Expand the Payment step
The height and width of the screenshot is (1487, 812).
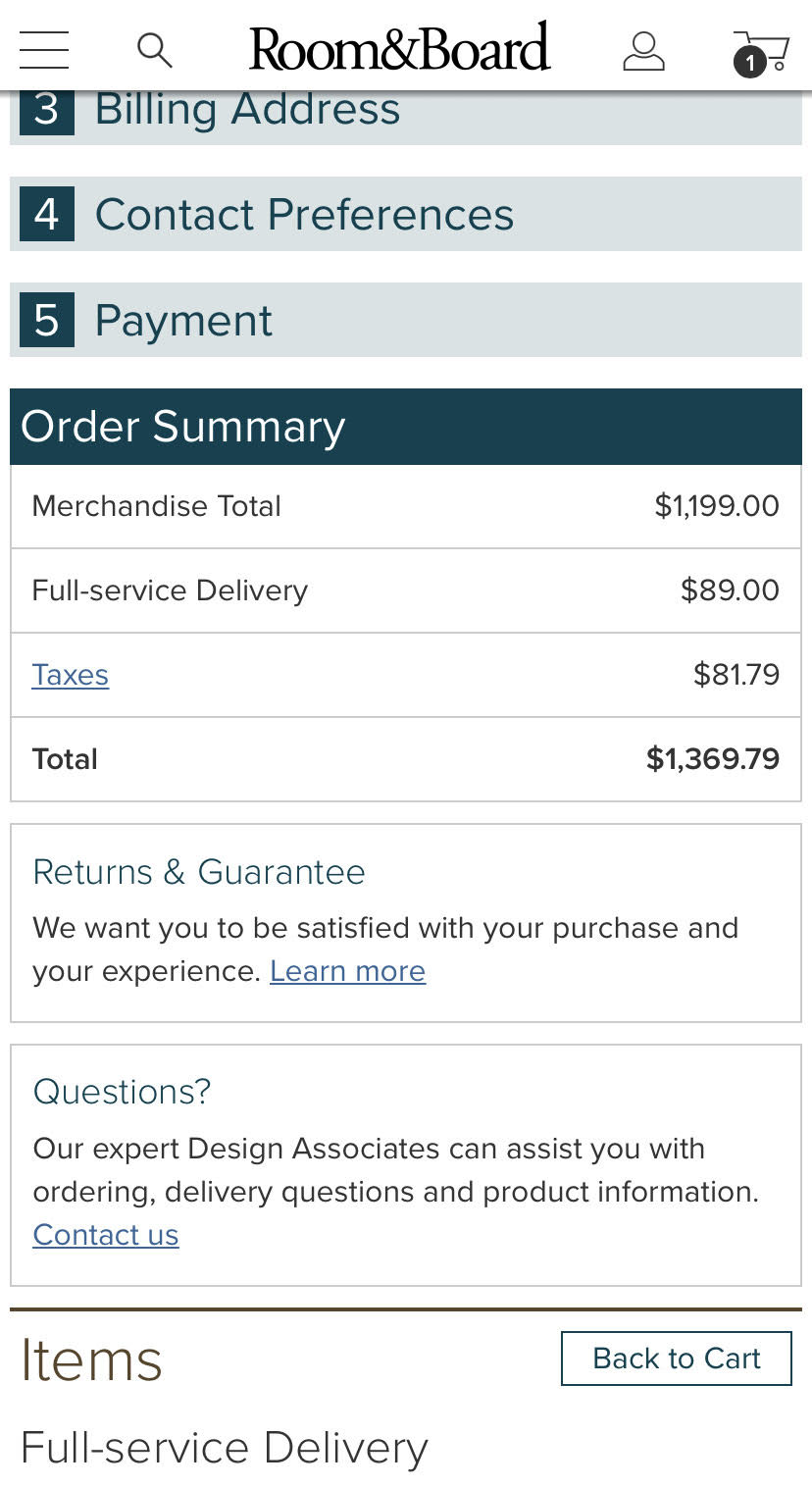pos(183,321)
